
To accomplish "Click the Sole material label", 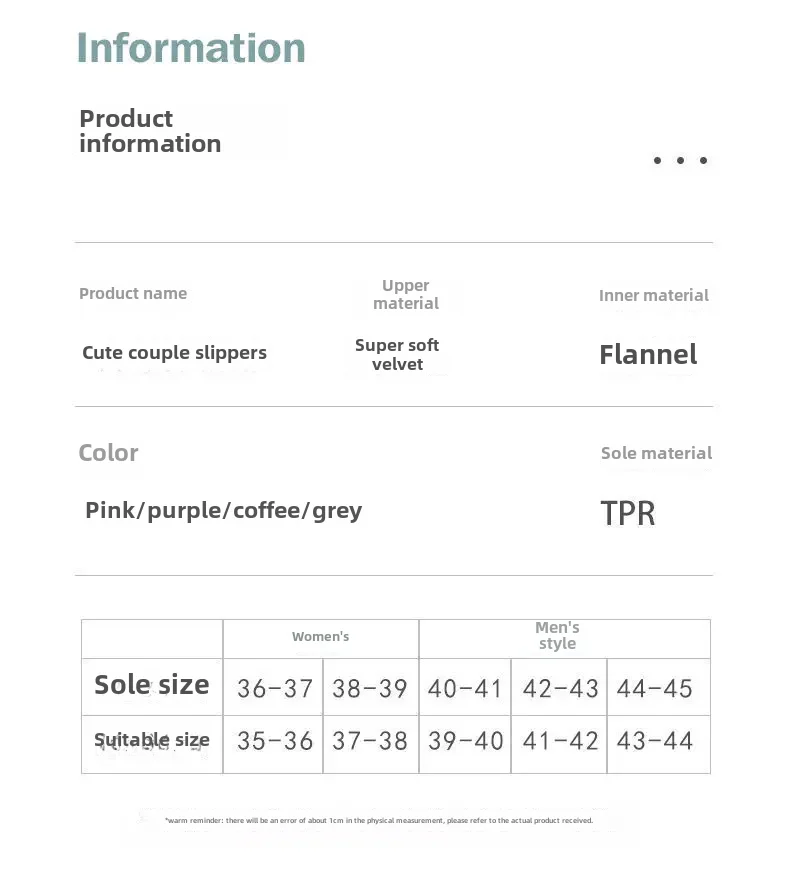I will pyautogui.click(x=656, y=453).
